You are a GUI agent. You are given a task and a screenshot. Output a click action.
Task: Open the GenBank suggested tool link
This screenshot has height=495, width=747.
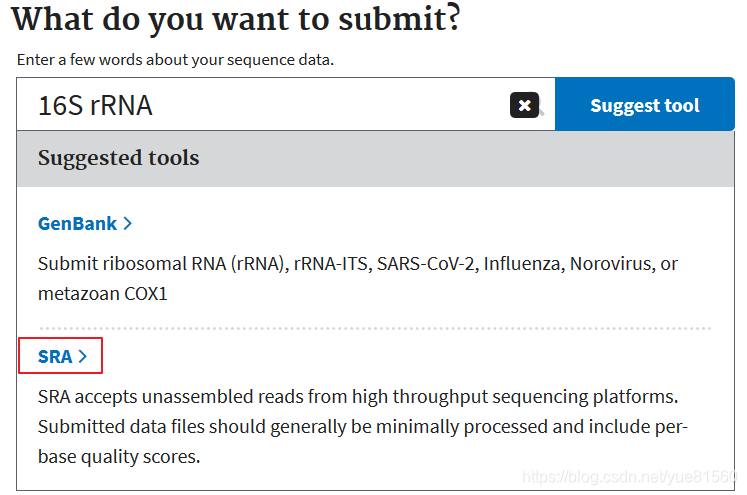click(x=84, y=223)
